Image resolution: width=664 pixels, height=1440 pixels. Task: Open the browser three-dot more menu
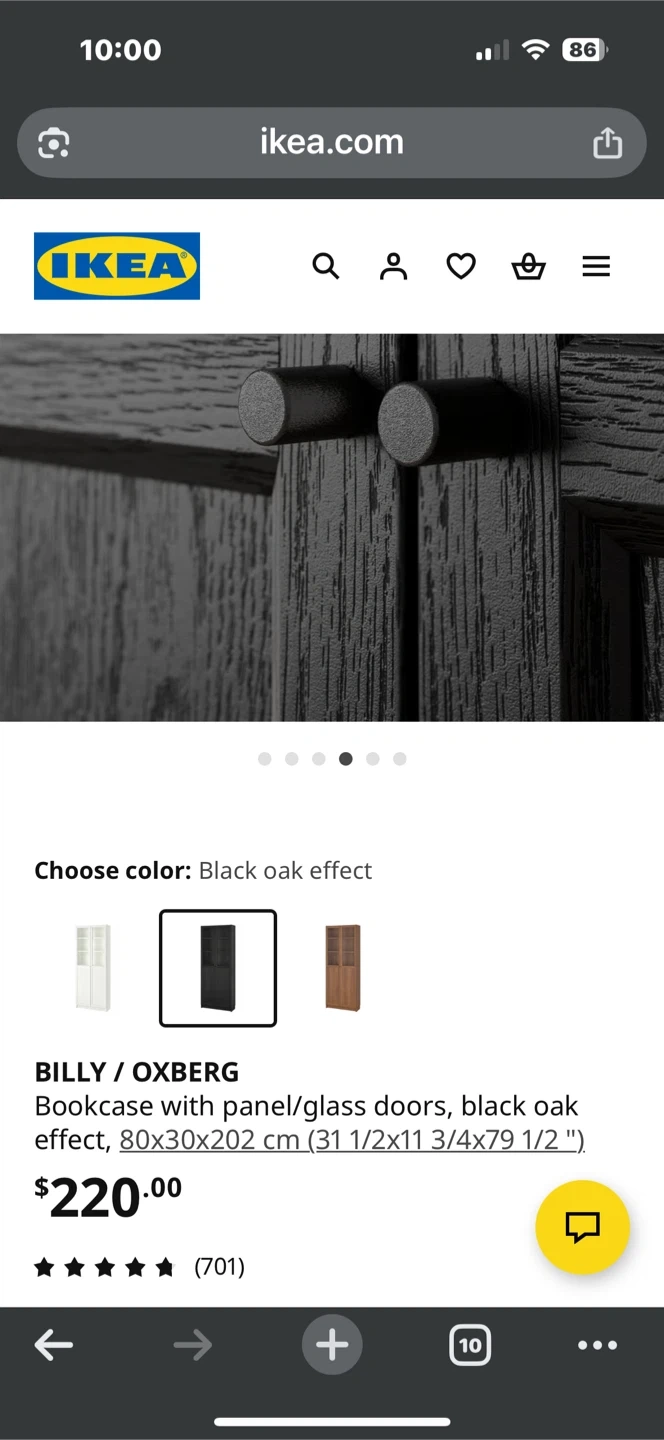tap(598, 1345)
